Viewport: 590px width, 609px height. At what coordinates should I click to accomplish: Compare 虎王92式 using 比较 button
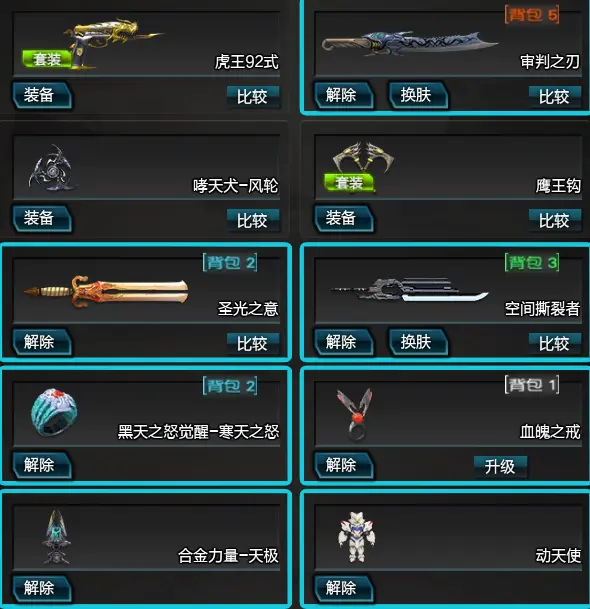(x=253, y=96)
